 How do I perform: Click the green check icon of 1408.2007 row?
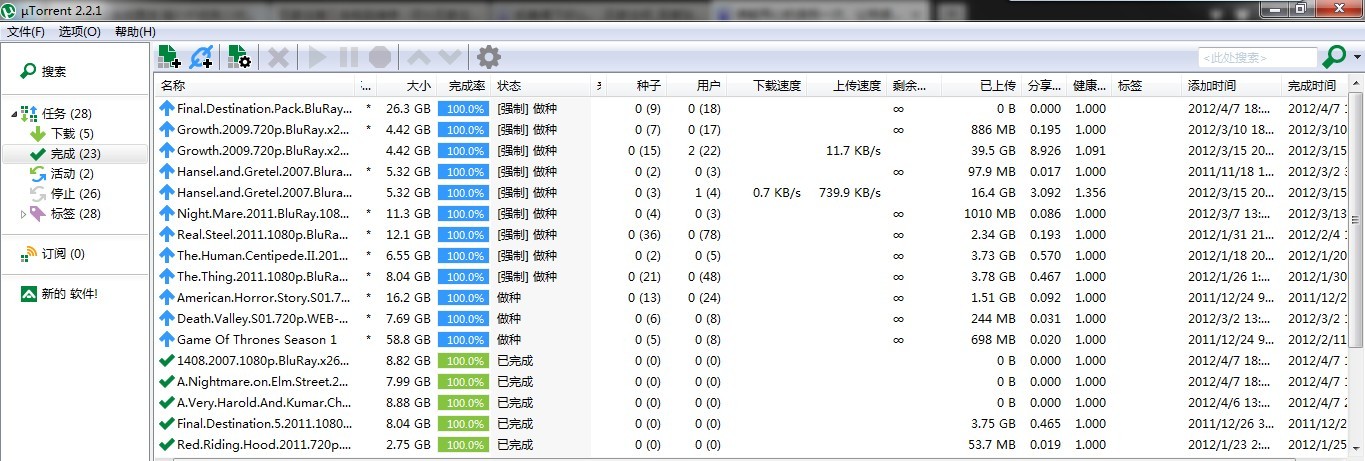(x=166, y=360)
